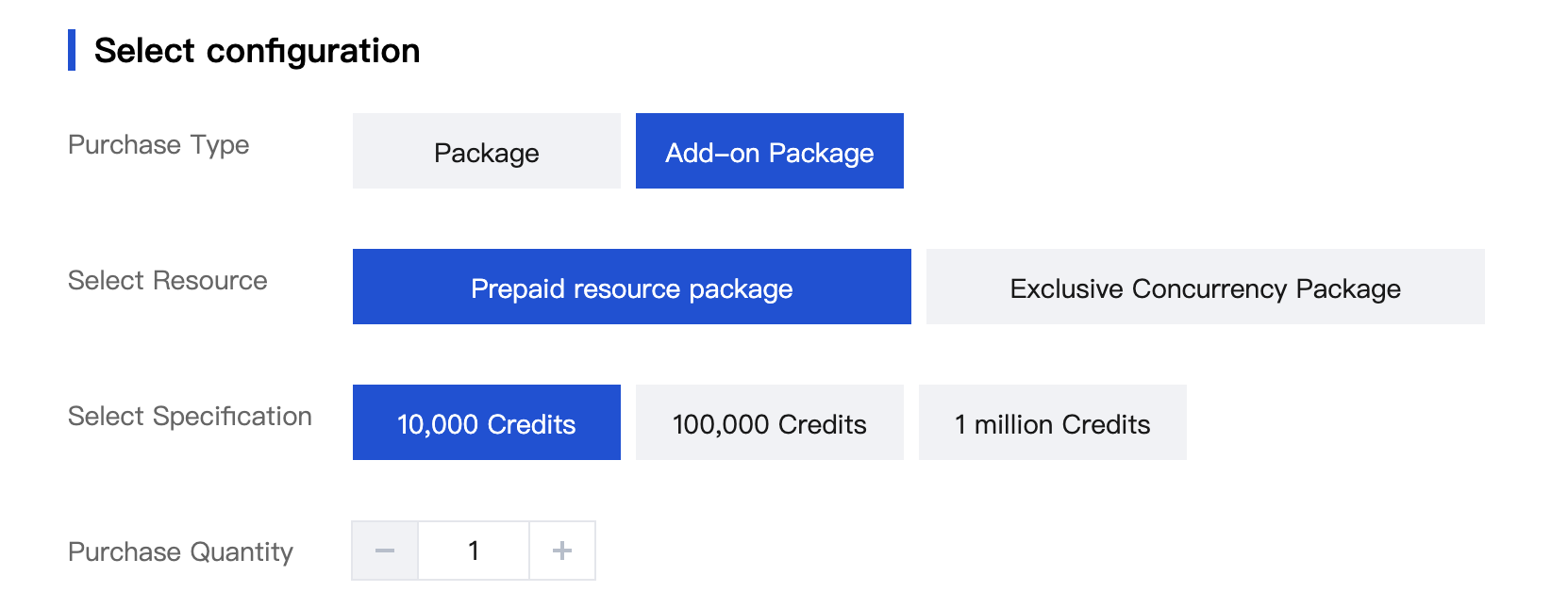1568x592 pixels.
Task: Focus the Purchase Quantity number field
Action: point(474,551)
